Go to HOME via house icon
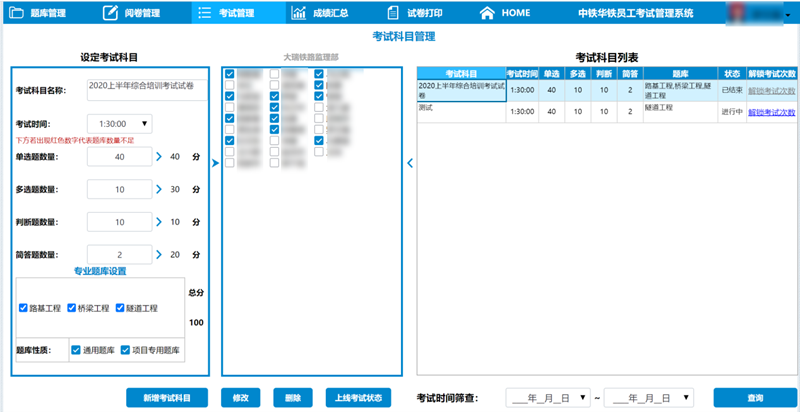The image size is (800, 412). point(487,13)
